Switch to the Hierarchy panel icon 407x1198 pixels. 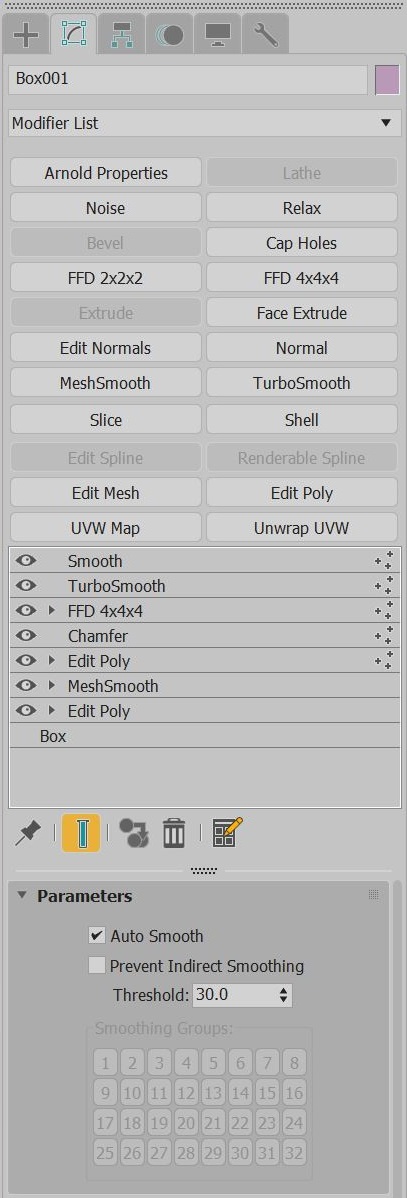point(121,35)
